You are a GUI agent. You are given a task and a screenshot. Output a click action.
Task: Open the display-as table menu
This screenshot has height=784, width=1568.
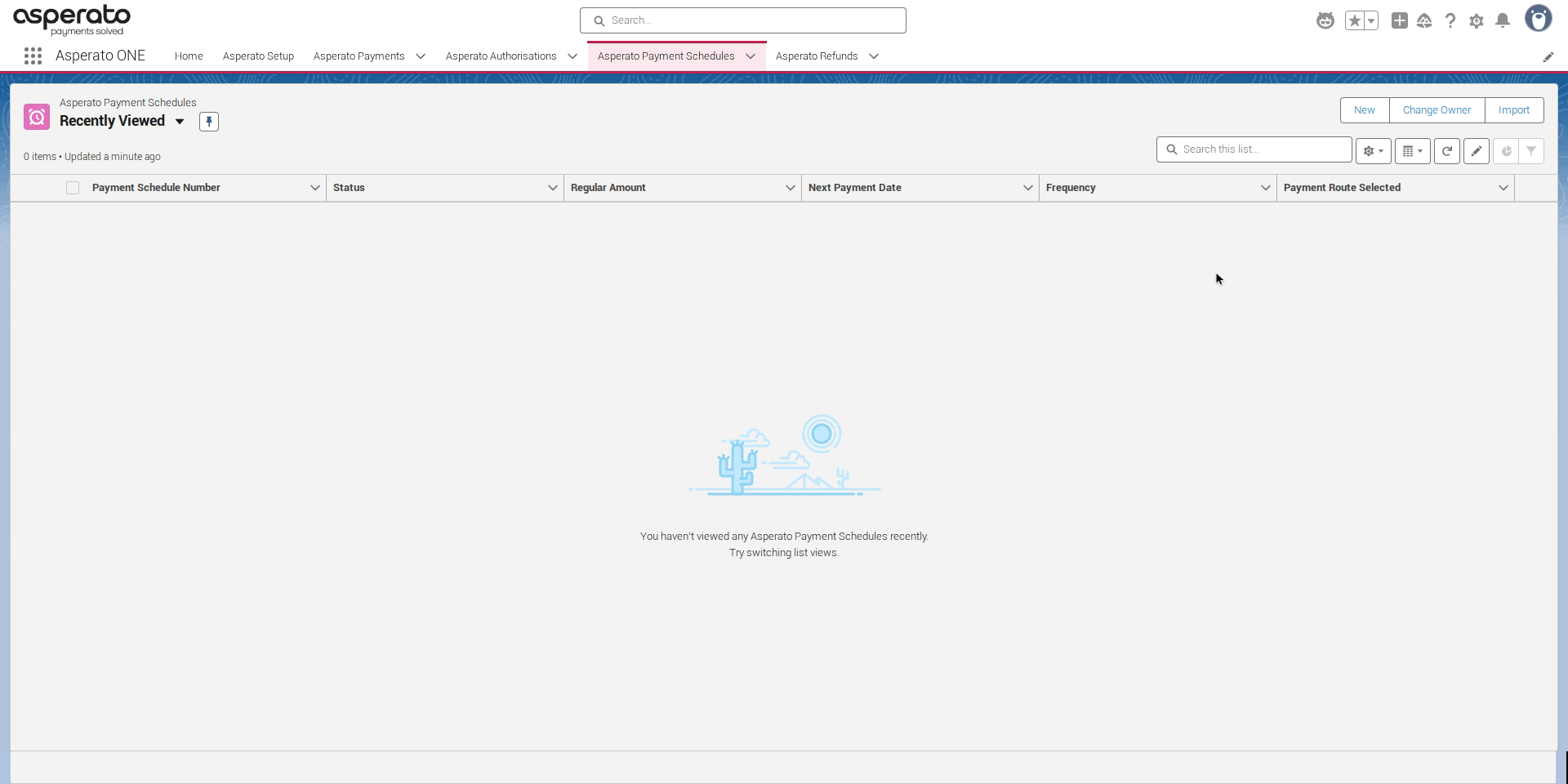coord(1413,151)
